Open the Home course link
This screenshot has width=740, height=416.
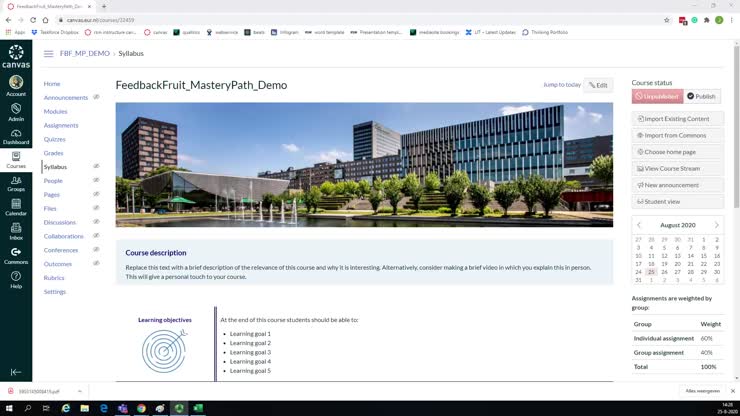[52, 84]
